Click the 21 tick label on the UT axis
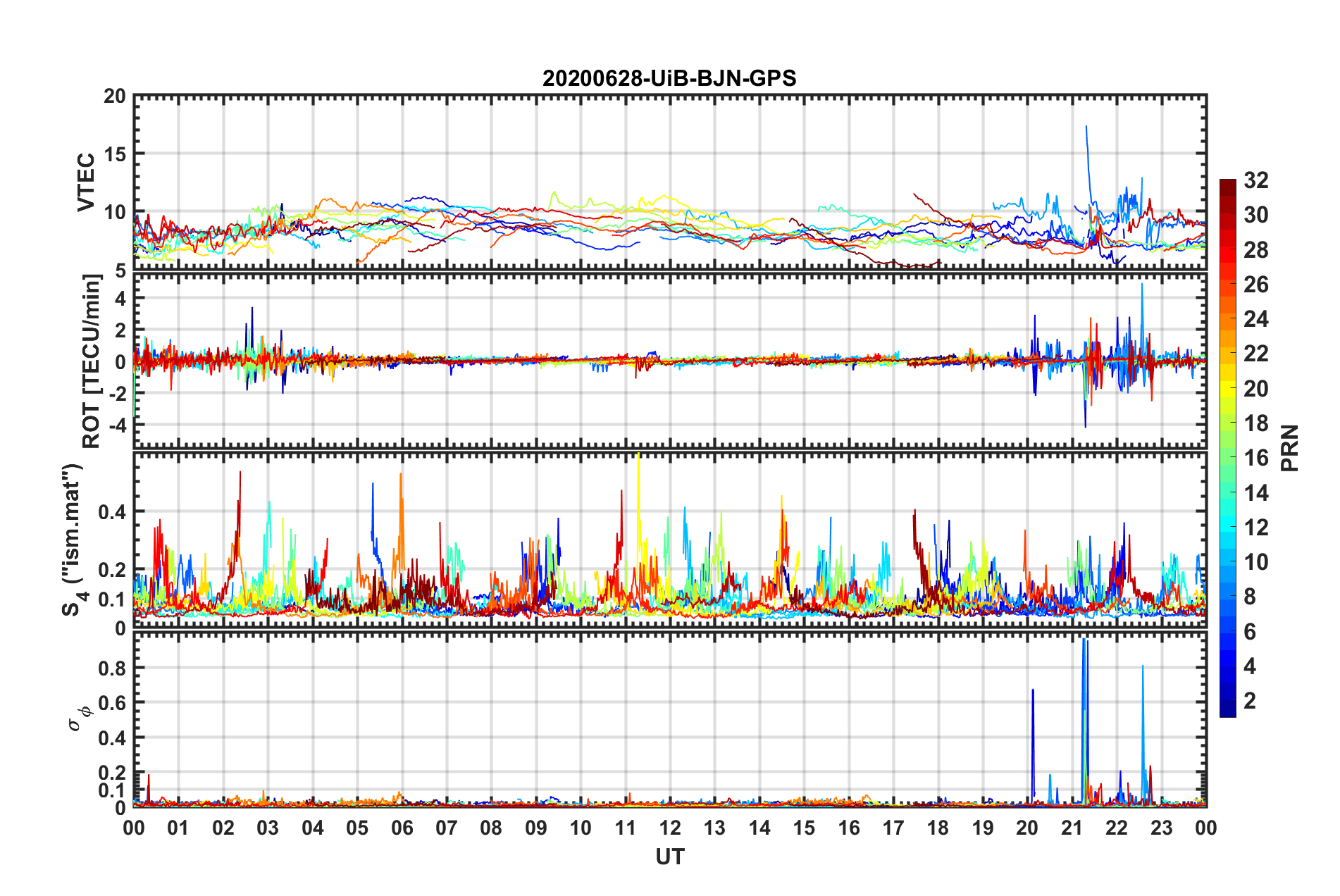 point(1072,828)
